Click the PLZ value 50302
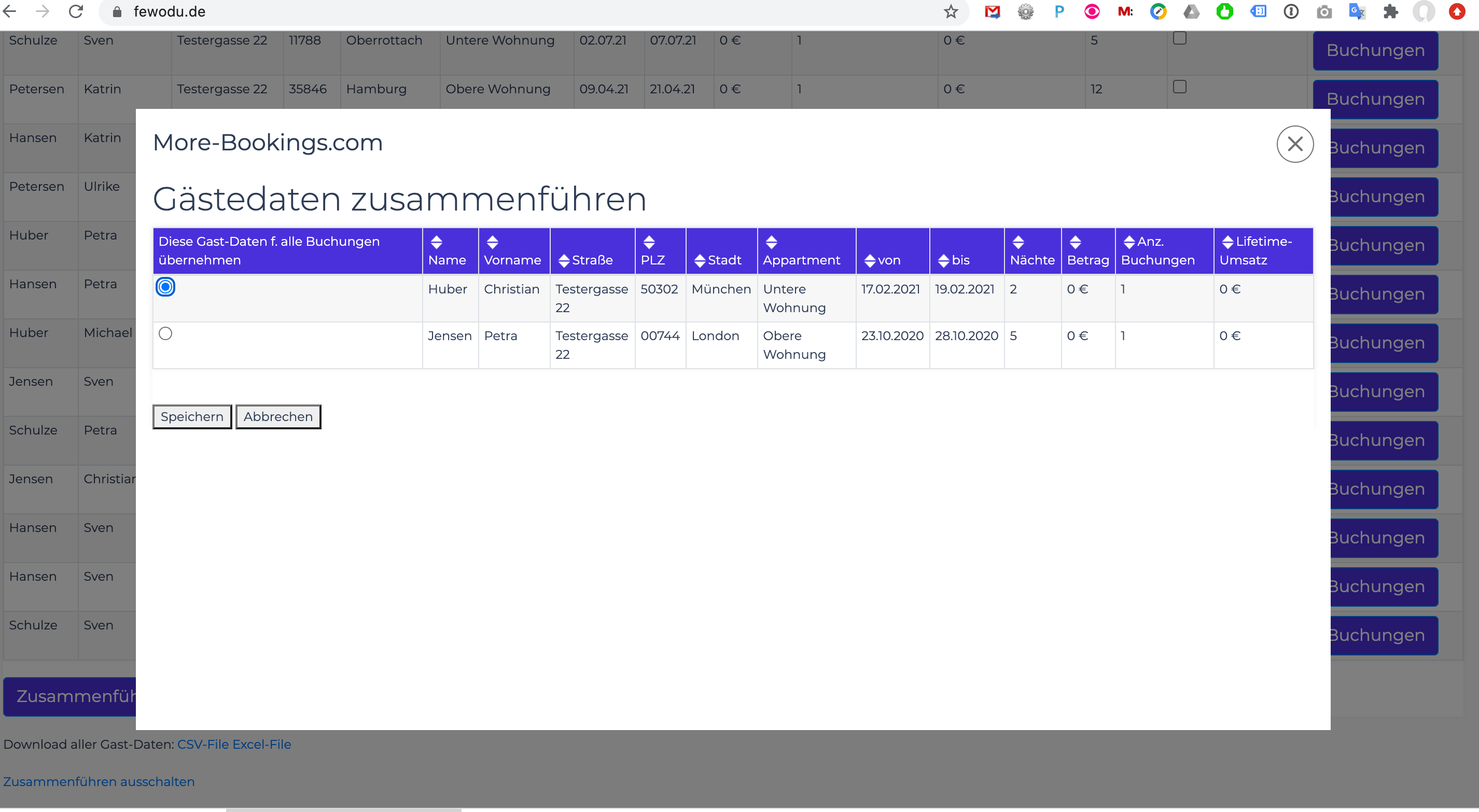The width and height of the screenshot is (1479, 812). click(x=659, y=289)
